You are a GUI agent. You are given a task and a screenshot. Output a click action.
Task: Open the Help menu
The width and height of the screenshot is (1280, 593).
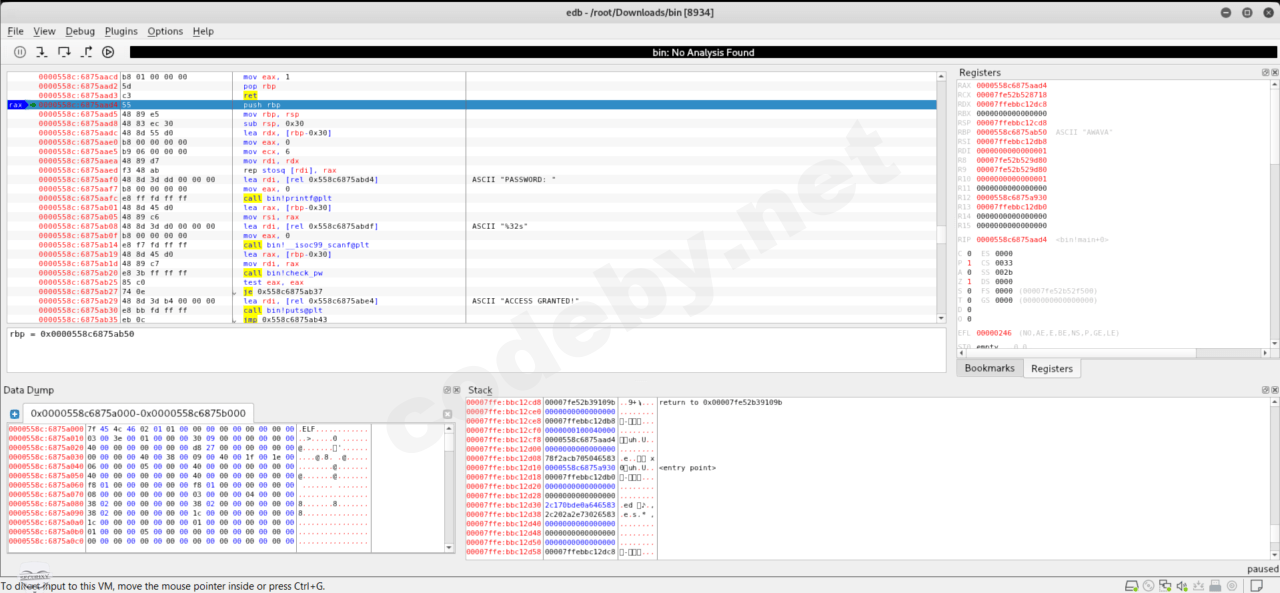pos(203,31)
